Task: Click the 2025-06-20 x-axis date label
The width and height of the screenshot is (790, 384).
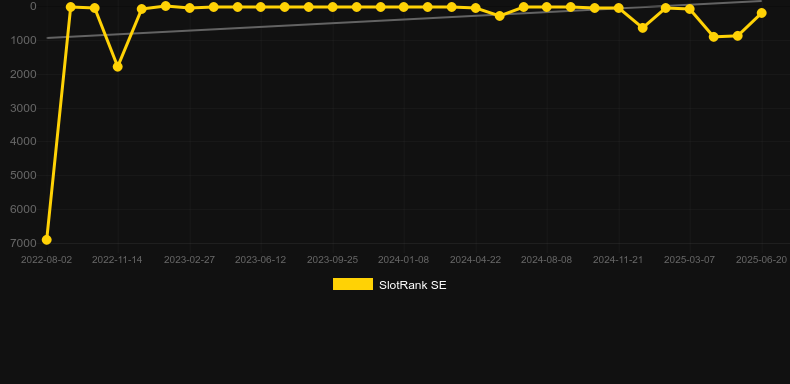Action: point(761,260)
